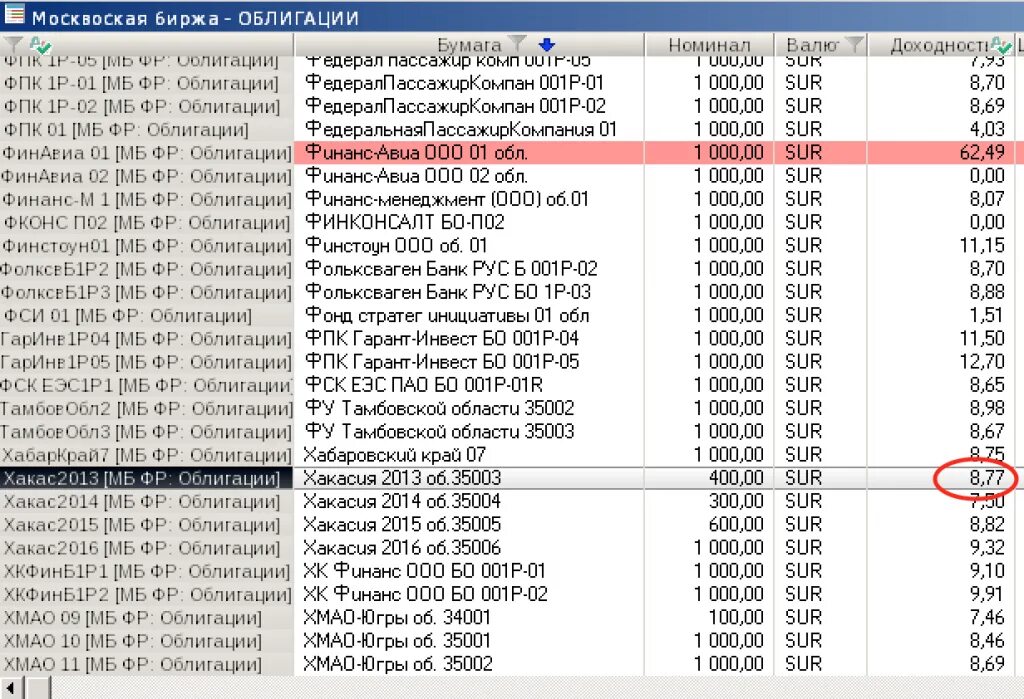Select ХМАО 10 row label
Viewport: 1024px width, 699px height.
pos(147,642)
